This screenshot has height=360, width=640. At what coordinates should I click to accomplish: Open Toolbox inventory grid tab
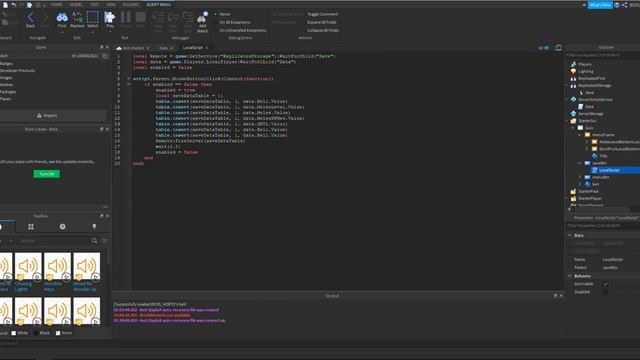pos(31,227)
